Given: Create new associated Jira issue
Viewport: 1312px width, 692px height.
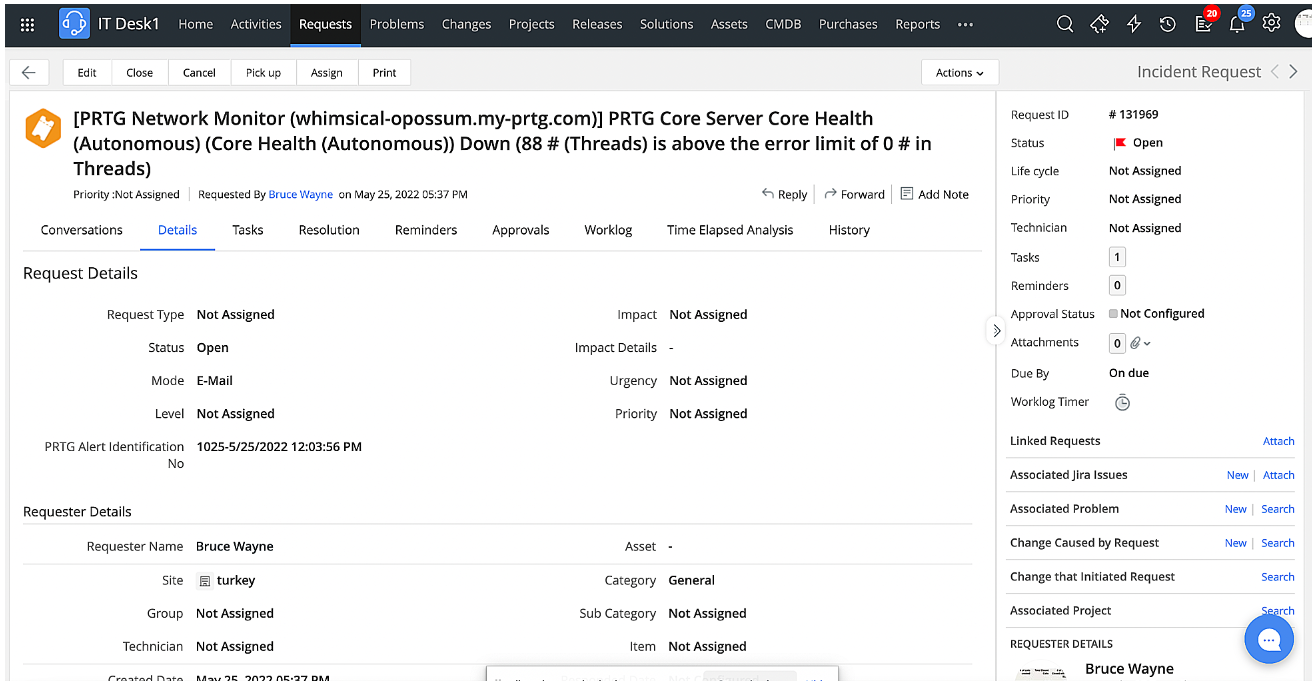Looking at the screenshot, I should 1238,475.
